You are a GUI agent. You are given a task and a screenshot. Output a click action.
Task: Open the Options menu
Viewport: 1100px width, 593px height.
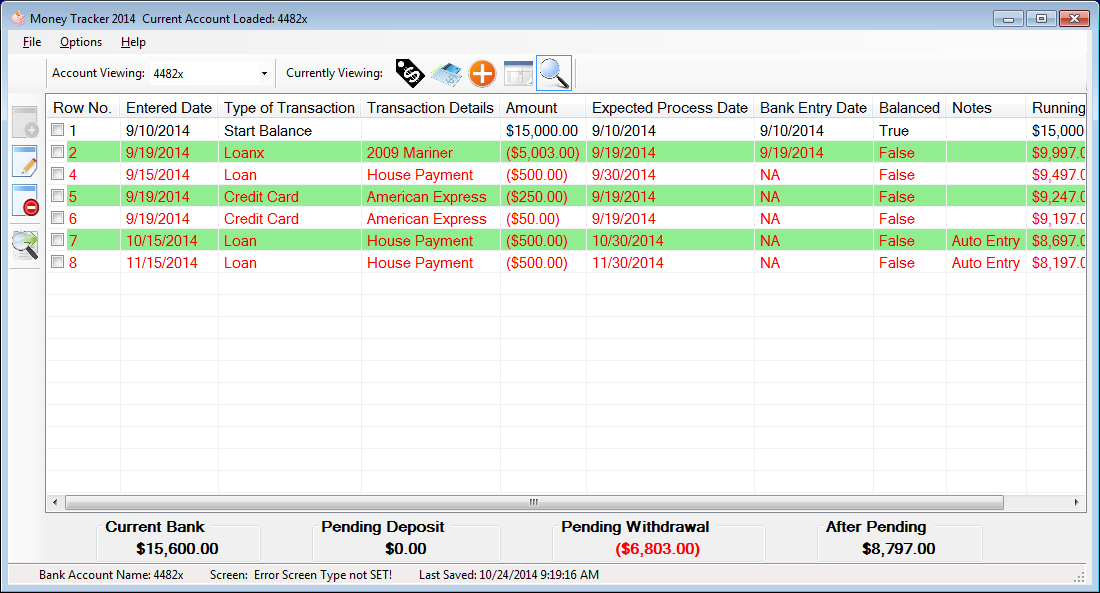pos(81,42)
